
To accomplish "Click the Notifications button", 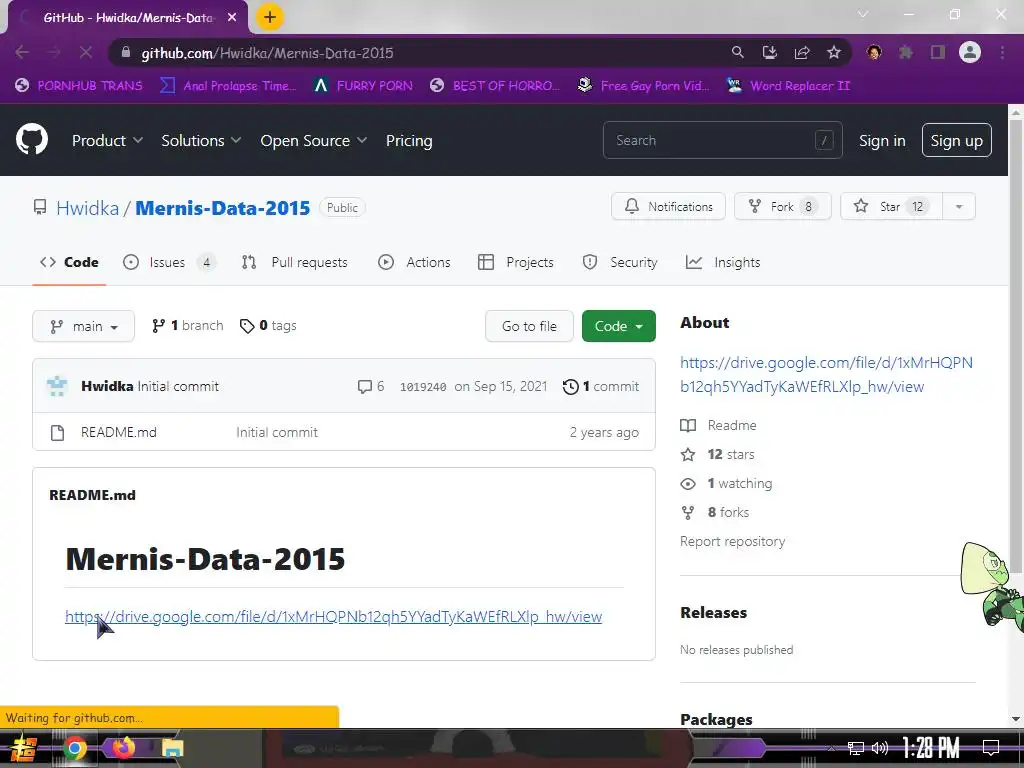I will click(x=668, y=206).
